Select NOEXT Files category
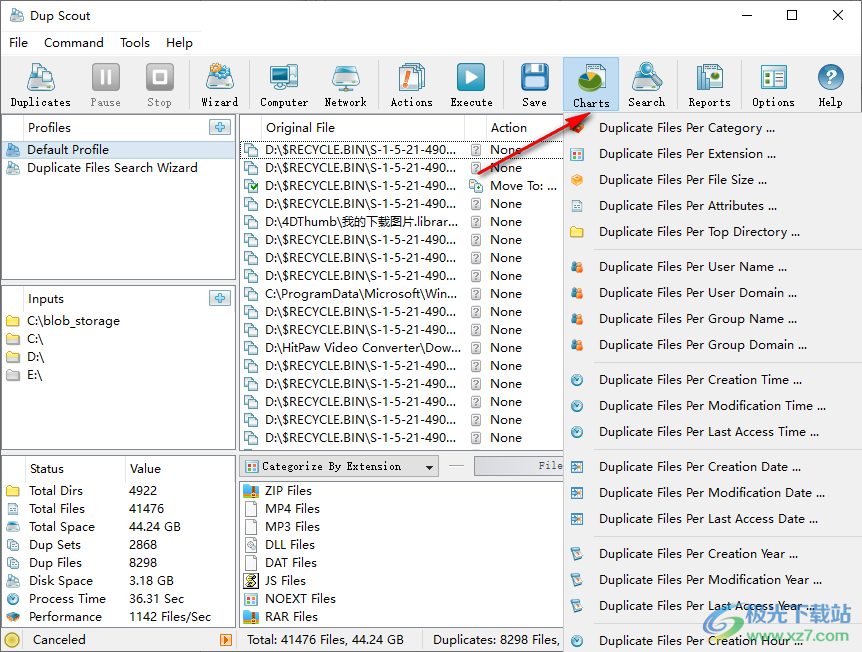Image resolution: width=862 pixels, height=652 pixels. [x=402, y=599]
